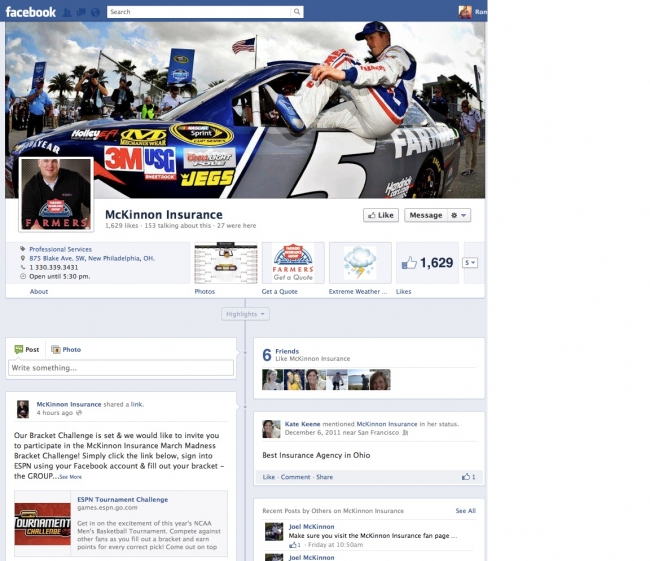
Task: Click the Recent Posts by Others heading
Action: point(333,511)
